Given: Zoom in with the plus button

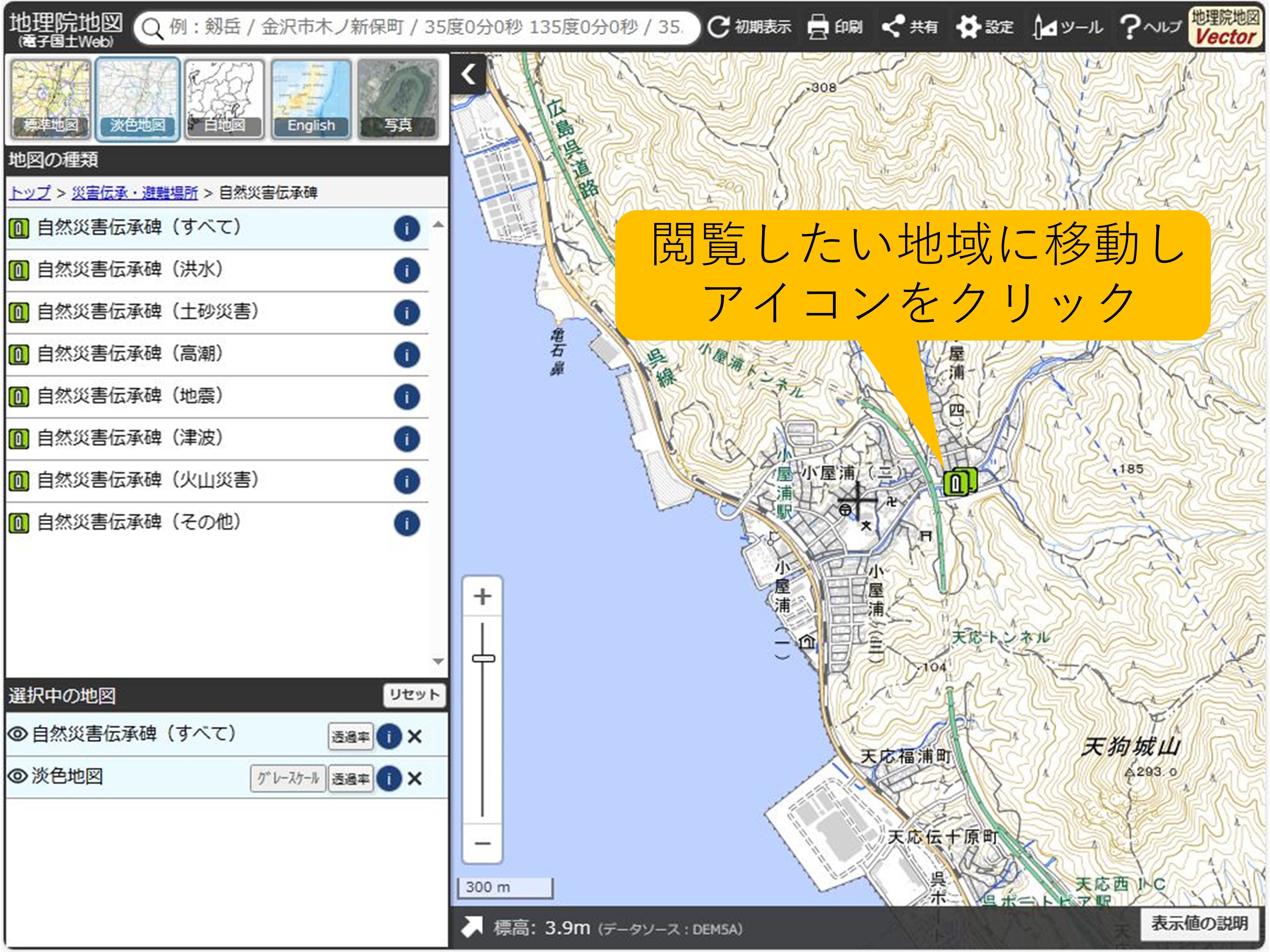Looking at the screenshot, I should (482, 597).
